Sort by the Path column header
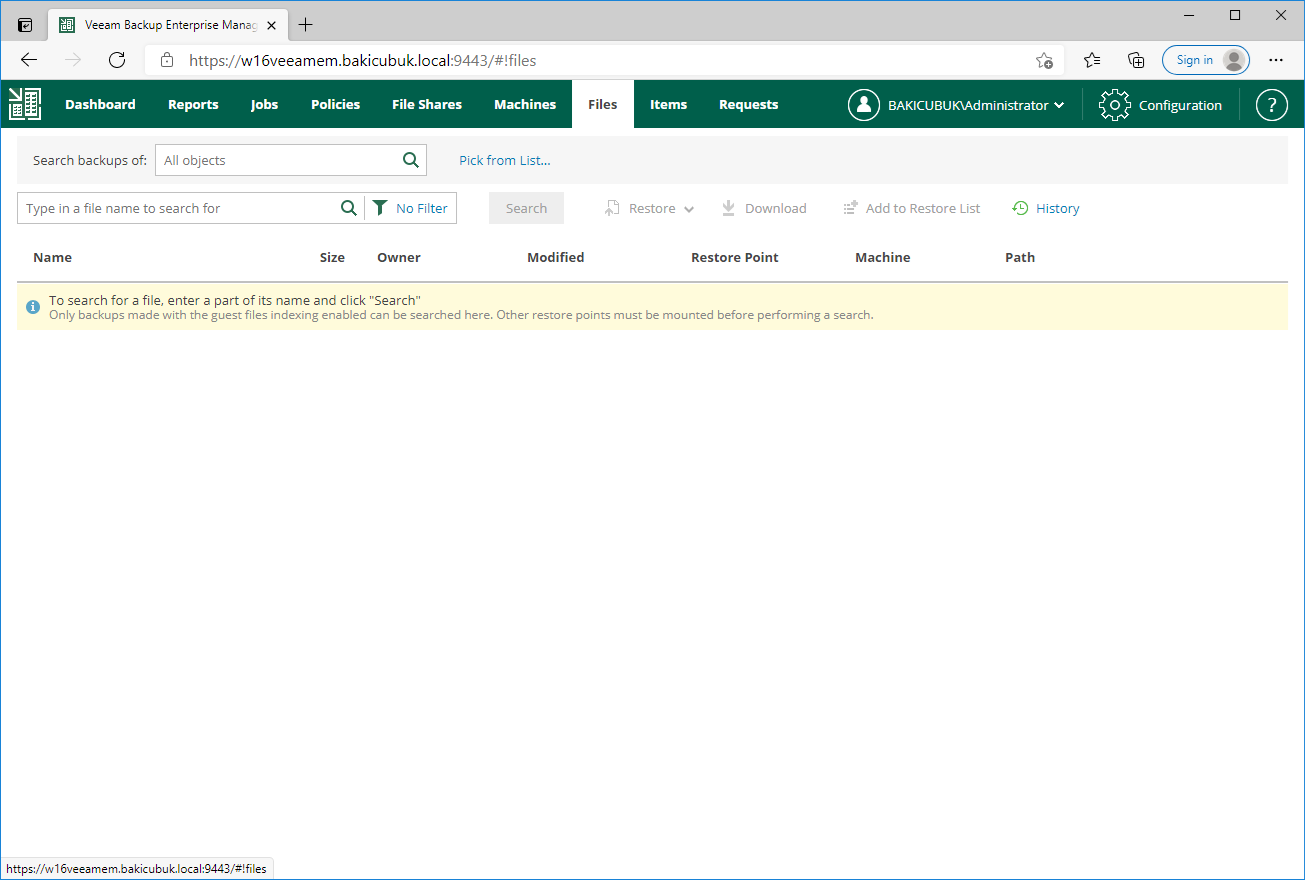 (1020, 257)
